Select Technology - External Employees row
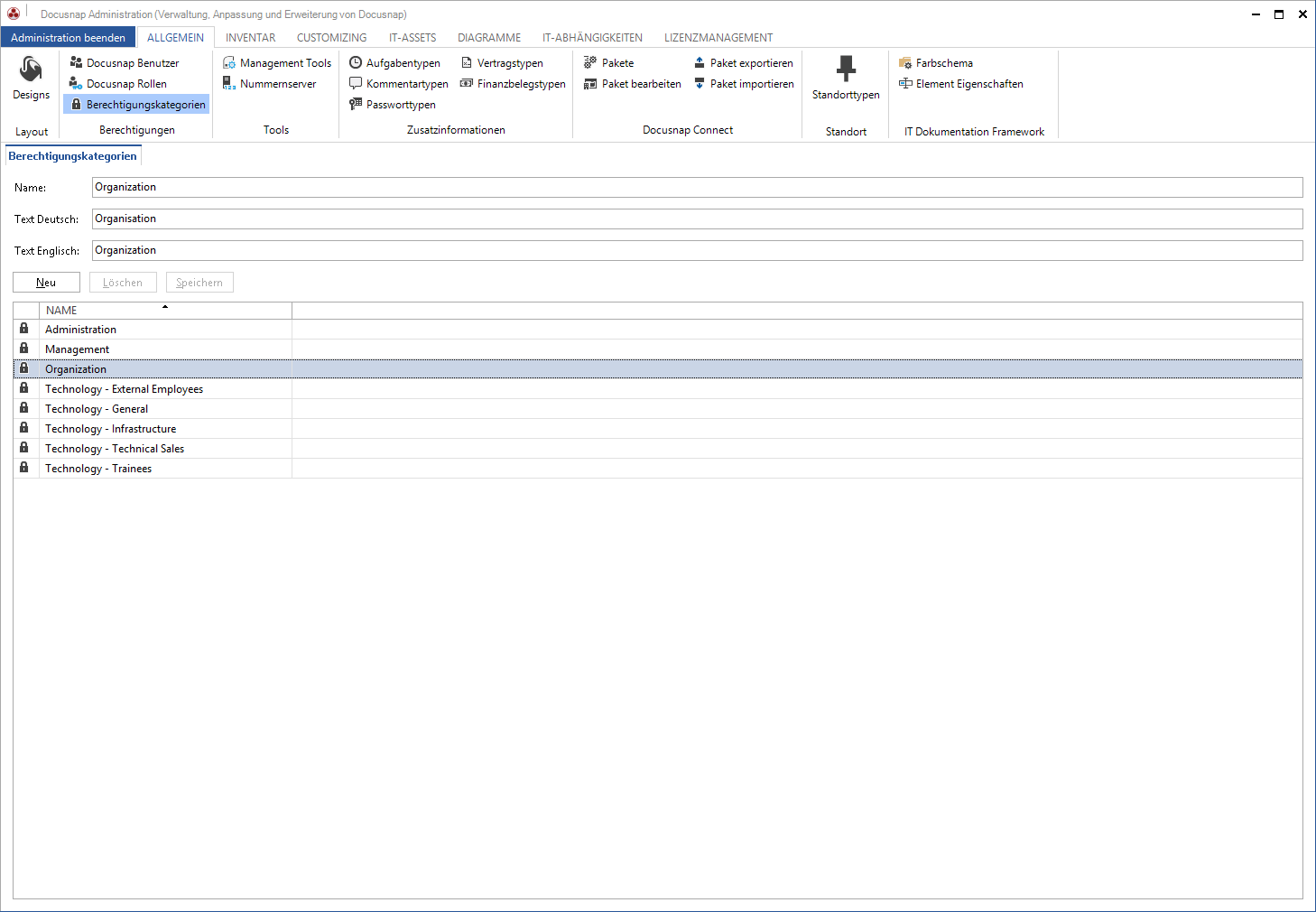1316x912 pixels. click(658, 389)
